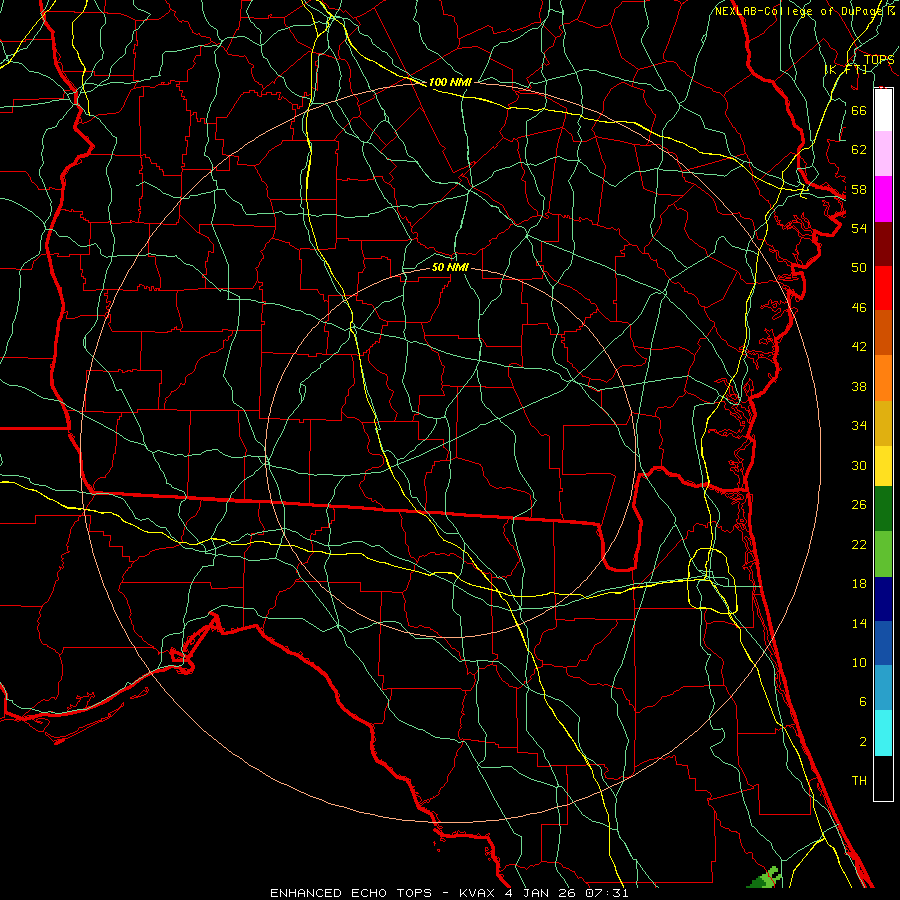This screenshot has height=900, width=900.
Task: Click the light pink legend swatch
Action: 883,154
